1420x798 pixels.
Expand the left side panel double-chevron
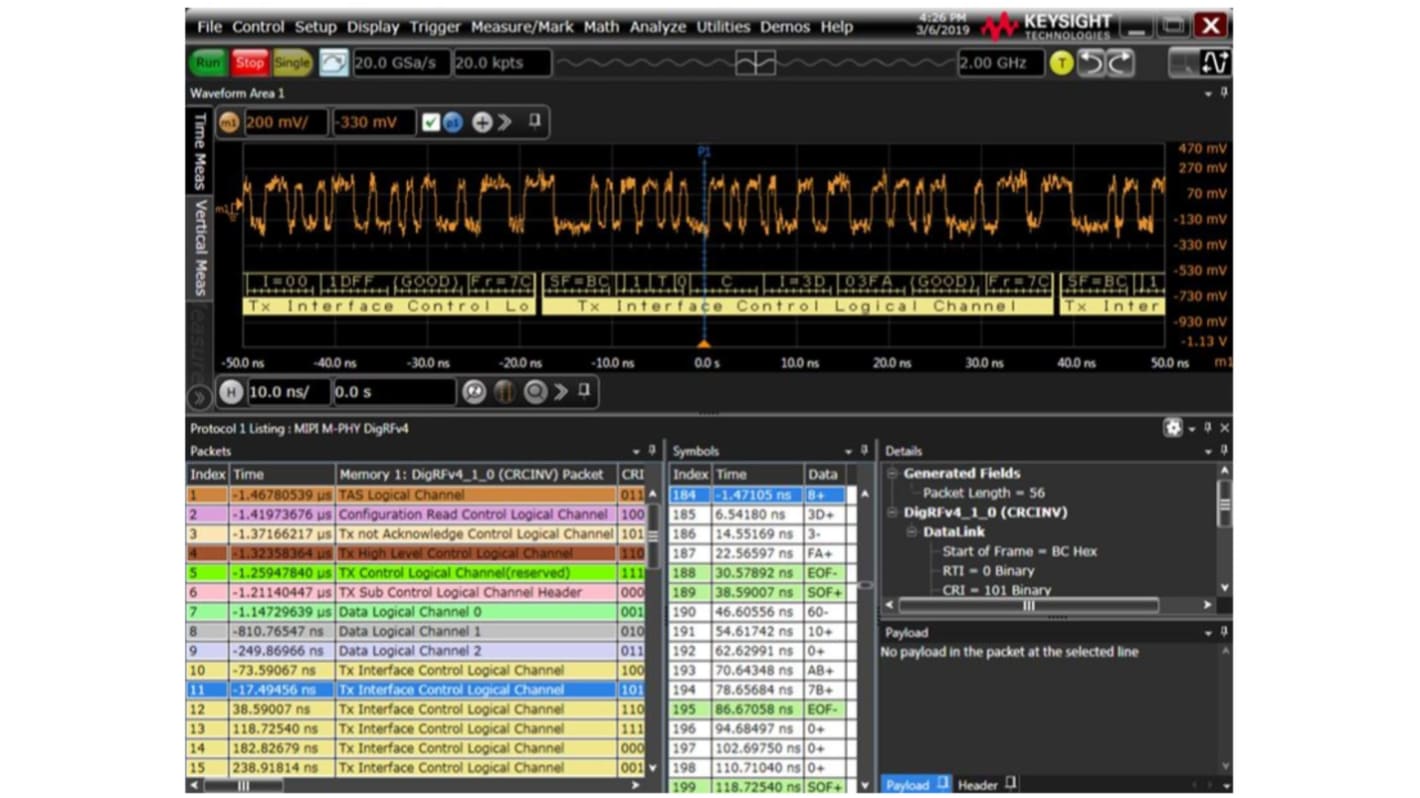[198, 397]
